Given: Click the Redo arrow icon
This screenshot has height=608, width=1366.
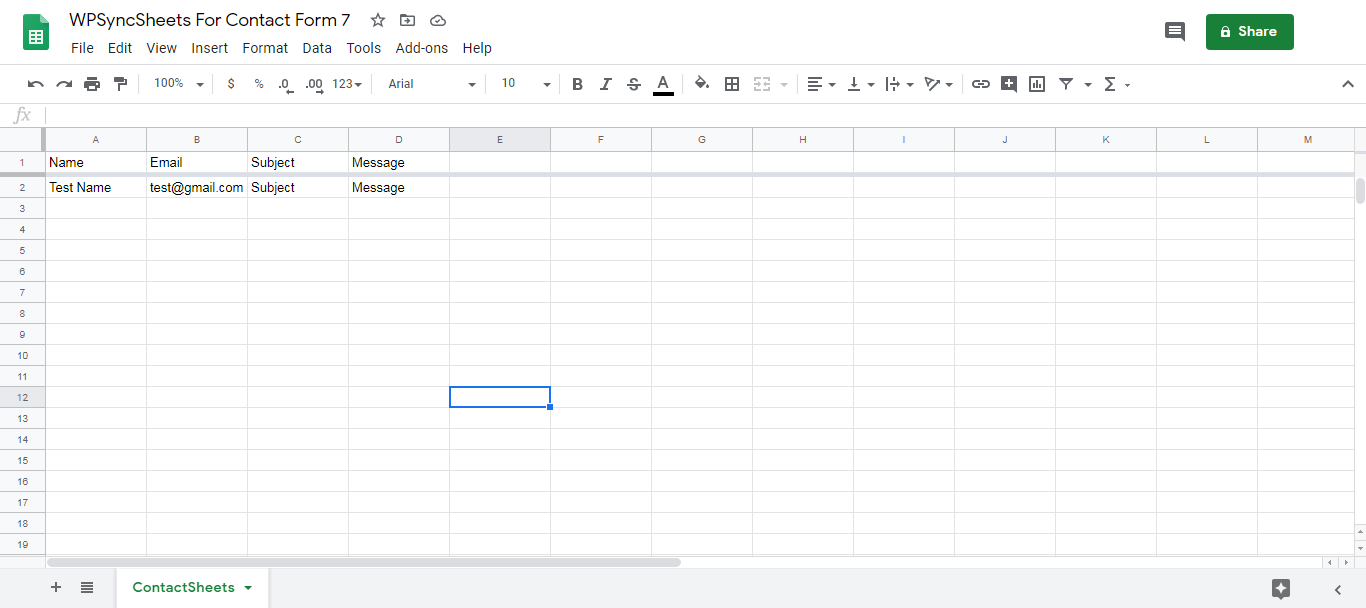Looking at the screenshot, I should [64, 84].
